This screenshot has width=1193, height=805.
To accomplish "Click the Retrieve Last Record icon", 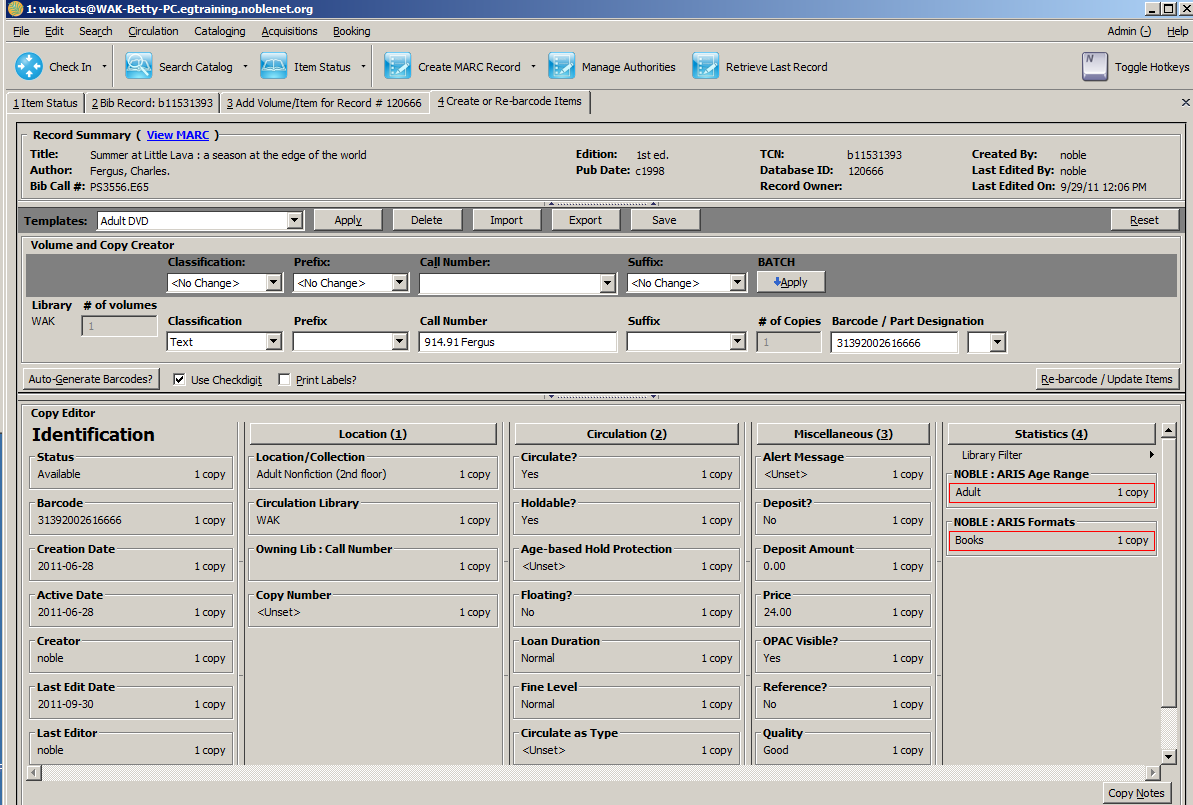I will (x=705, y=67).
